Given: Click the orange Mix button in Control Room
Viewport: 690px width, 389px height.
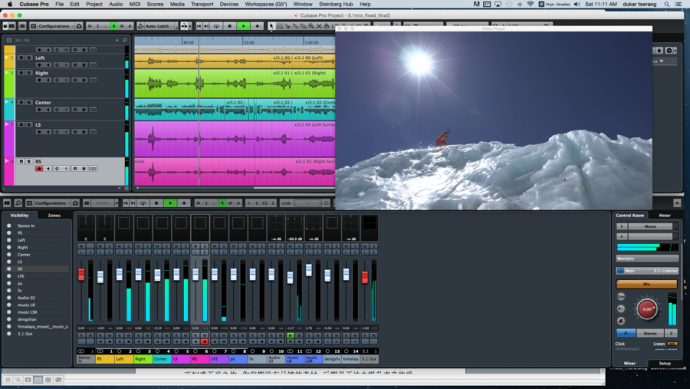Looking at the screenshot, I should [646, 284].
